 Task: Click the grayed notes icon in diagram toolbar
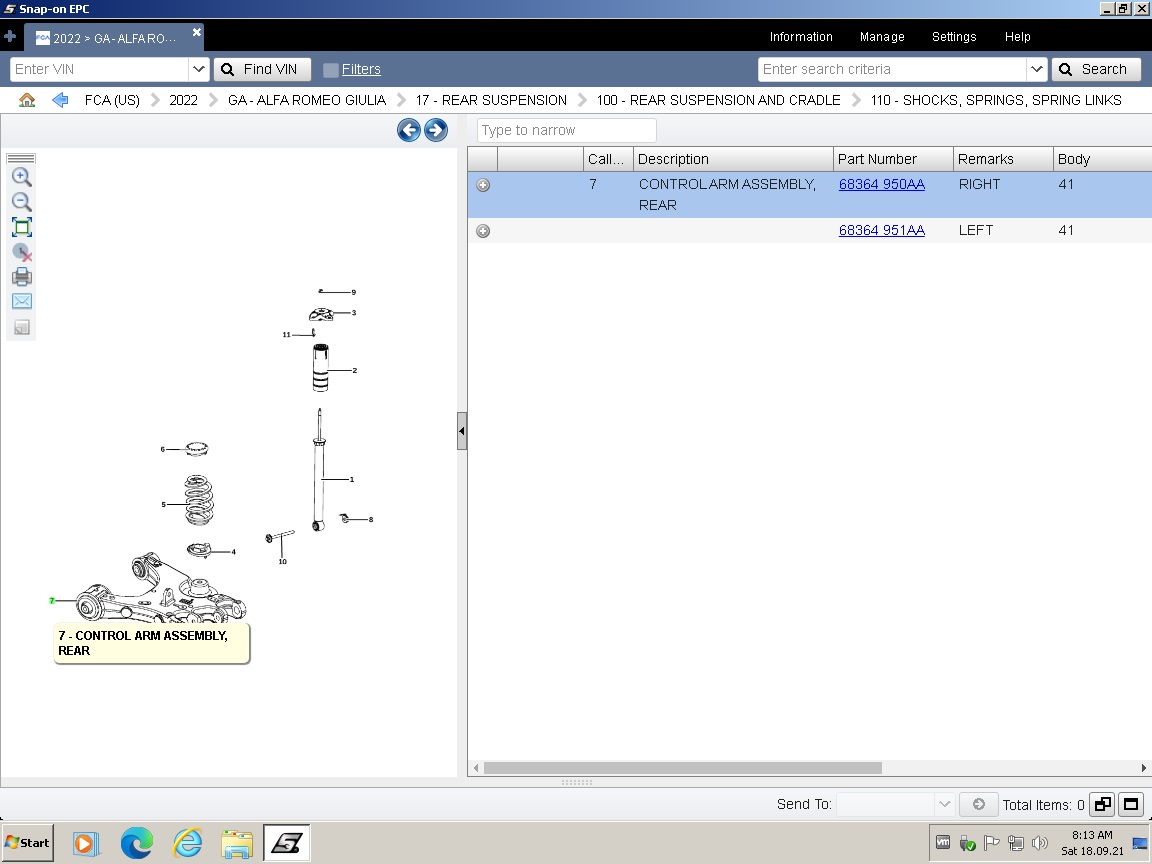pos(21,327)
